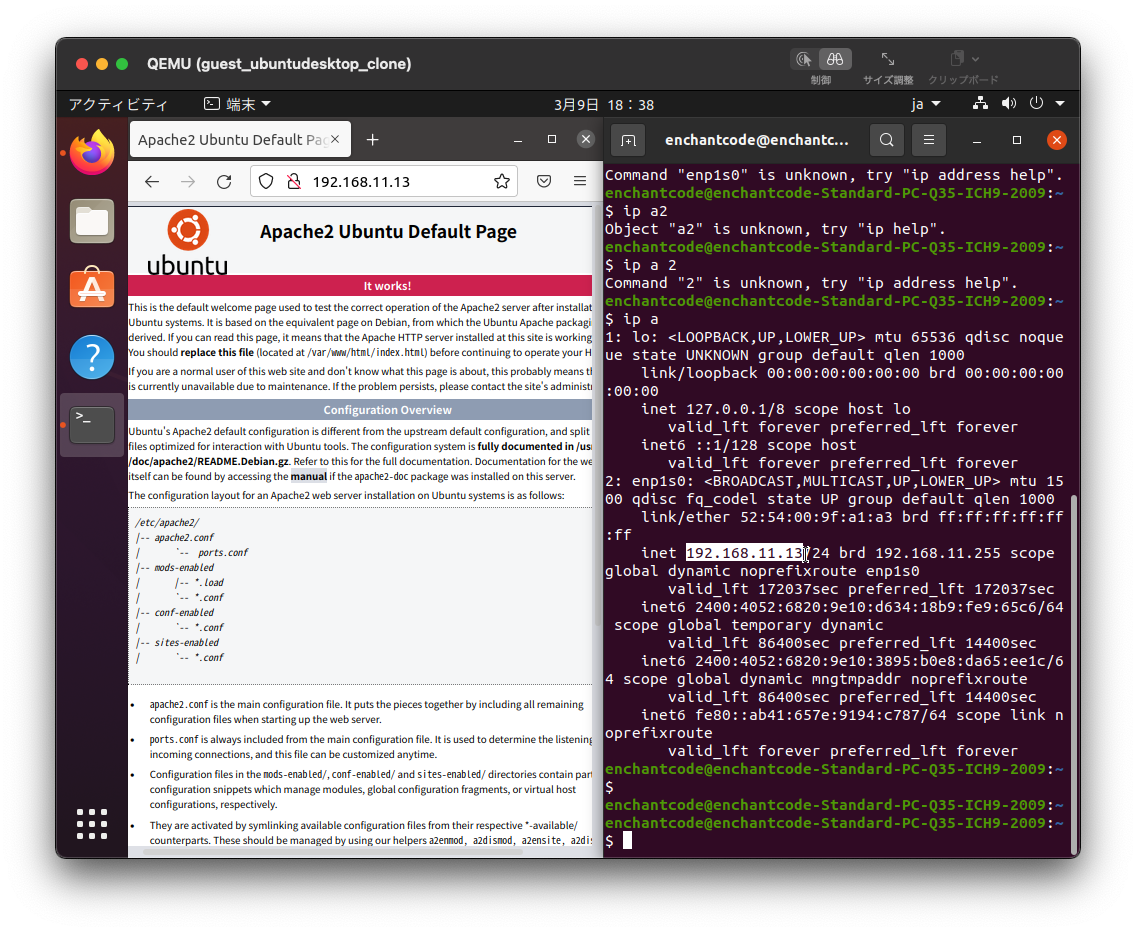The height and width of the screenshot is (932, 1136).
Task: Toggle QEMU view-only binoculars mode
Action: (x=835, y=59)
